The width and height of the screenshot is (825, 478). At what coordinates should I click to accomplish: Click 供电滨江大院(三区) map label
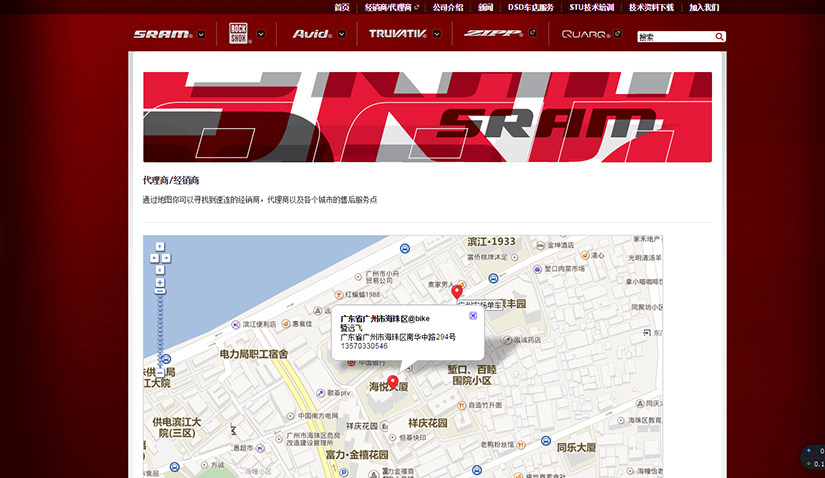click(x=177, y=427)
